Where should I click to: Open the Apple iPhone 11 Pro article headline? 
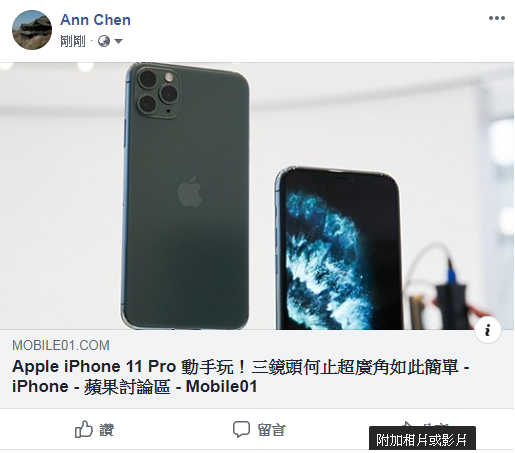(241, 377)
